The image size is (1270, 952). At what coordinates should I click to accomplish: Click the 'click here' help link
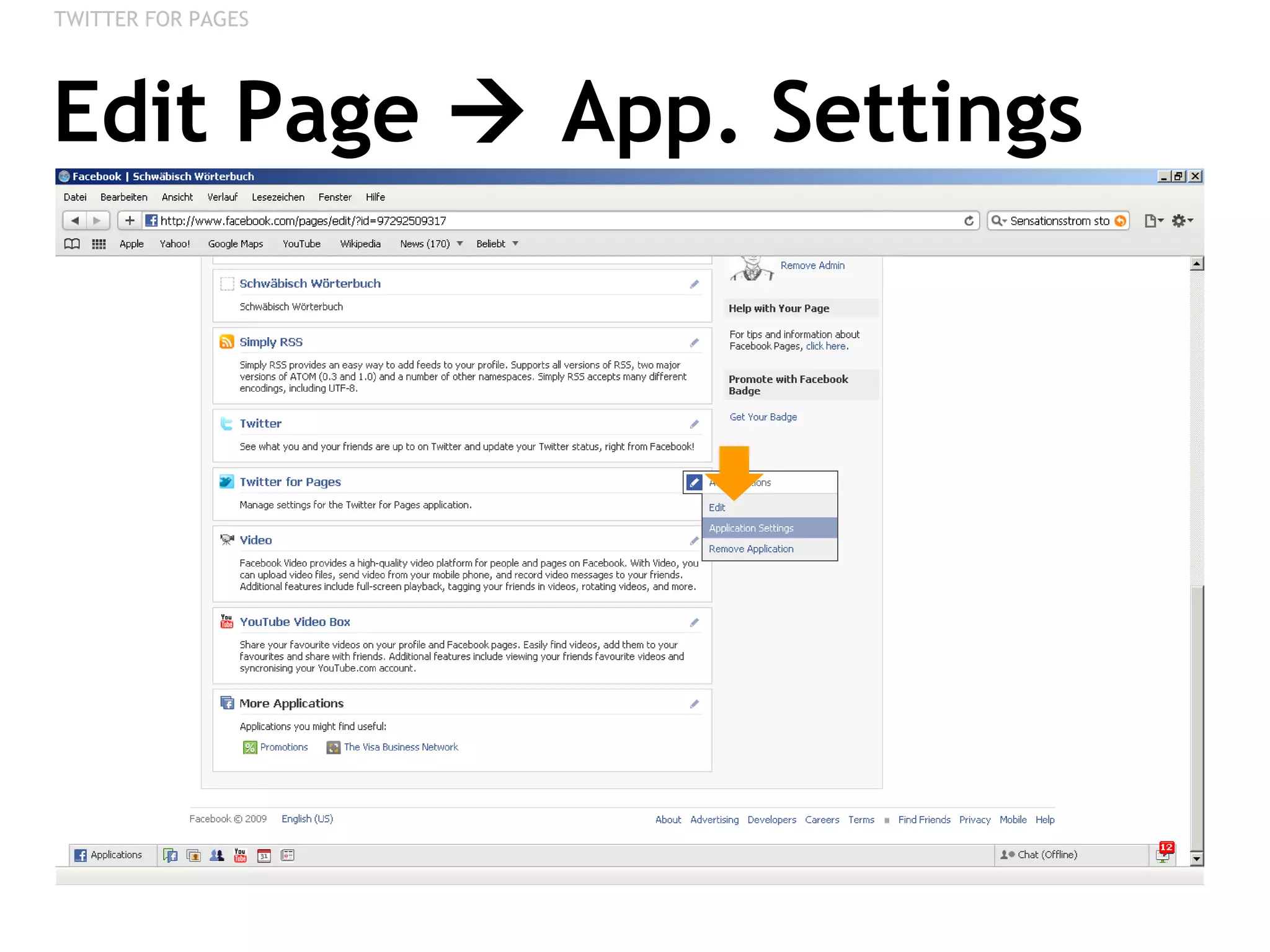pos(826,346)
